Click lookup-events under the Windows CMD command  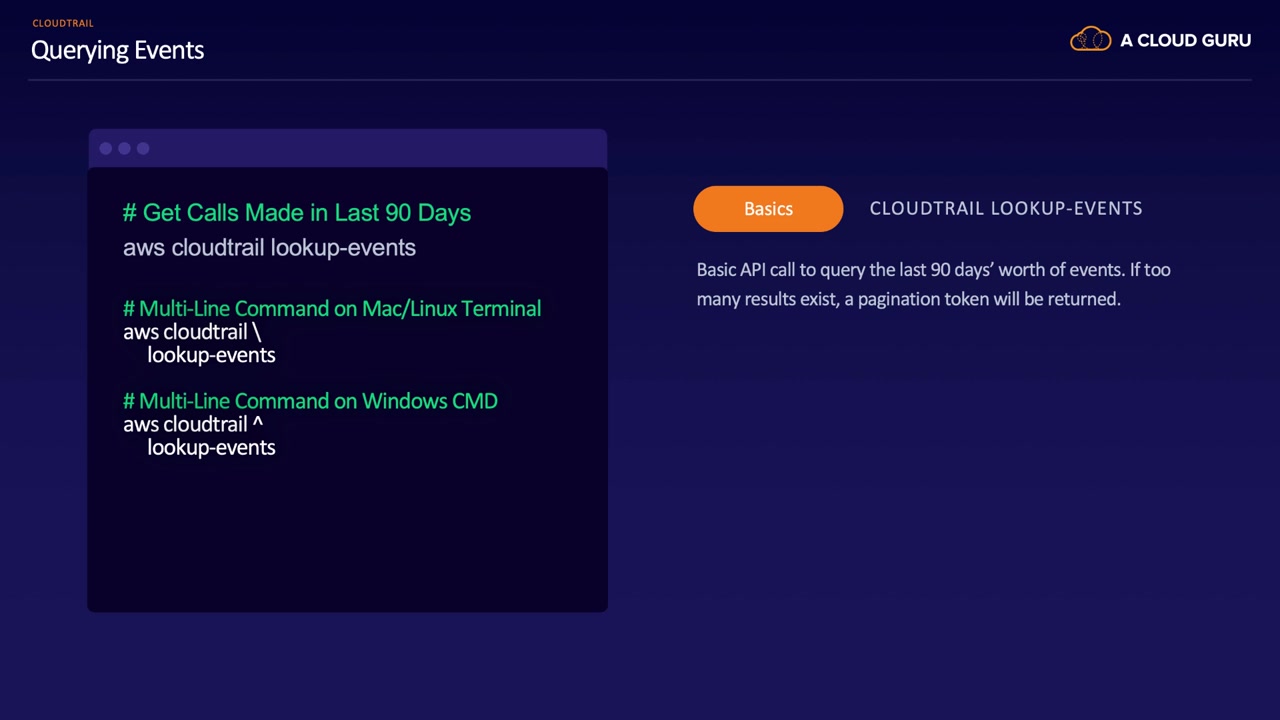point(211,447)
